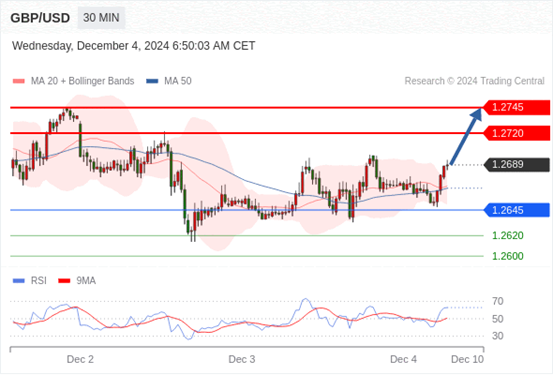Click the MA 20 + Bollinger Bands legend swatch
Image resolution: width=553 pixels, height=375 pixels.
pyautogui.click(x=19, y=81)
